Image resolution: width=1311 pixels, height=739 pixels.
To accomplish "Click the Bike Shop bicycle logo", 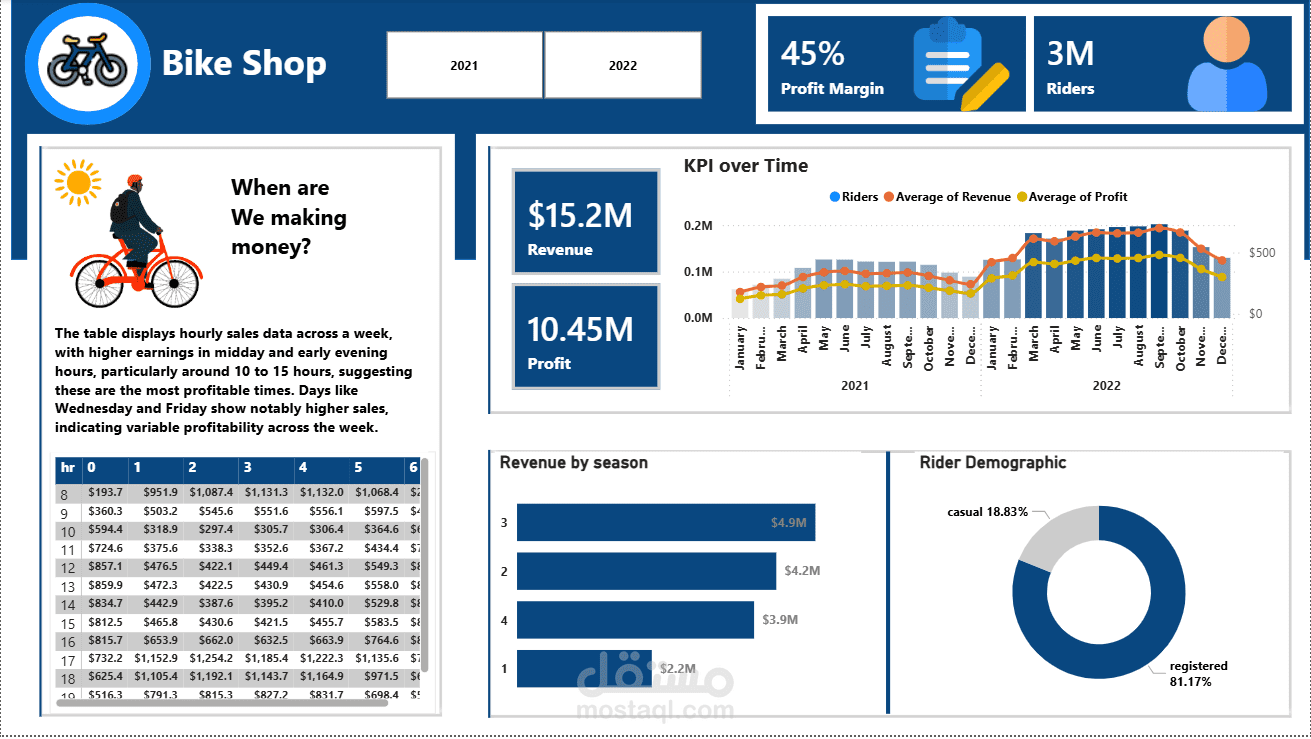I will coord(87,63).
